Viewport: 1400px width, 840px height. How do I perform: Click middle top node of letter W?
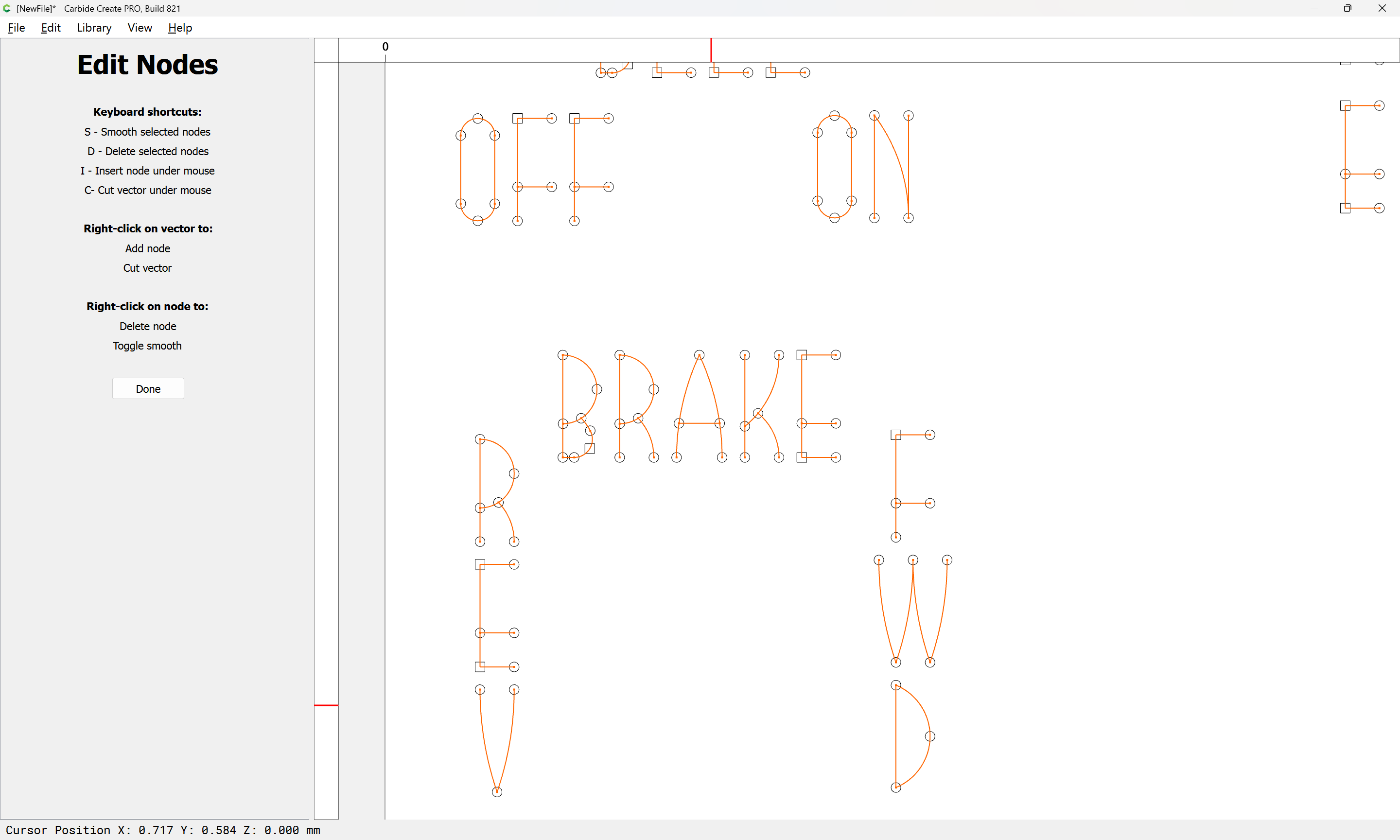click(x=913, y=560)
